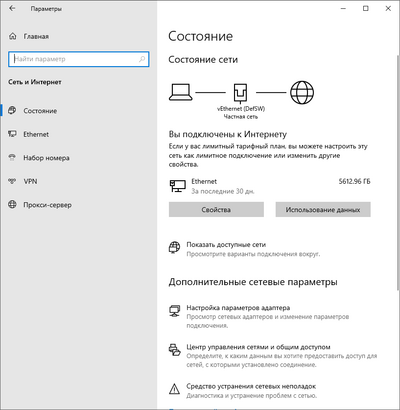The height and width of the screenshot is (410, 400).
Task: Open the Прокси-сервер section
Action: 47,205
